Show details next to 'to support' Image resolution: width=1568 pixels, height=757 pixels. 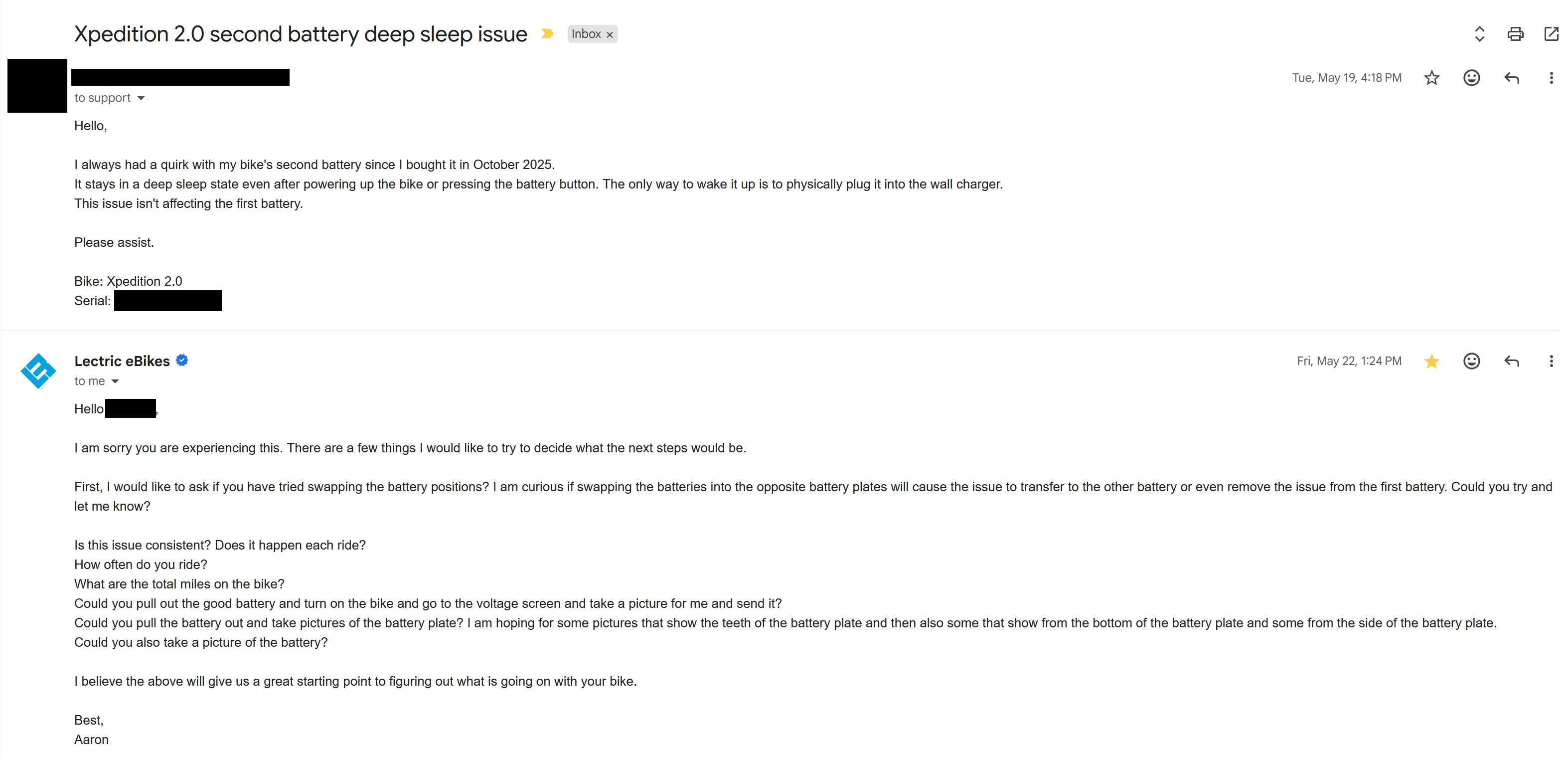[x=141, y=98]
